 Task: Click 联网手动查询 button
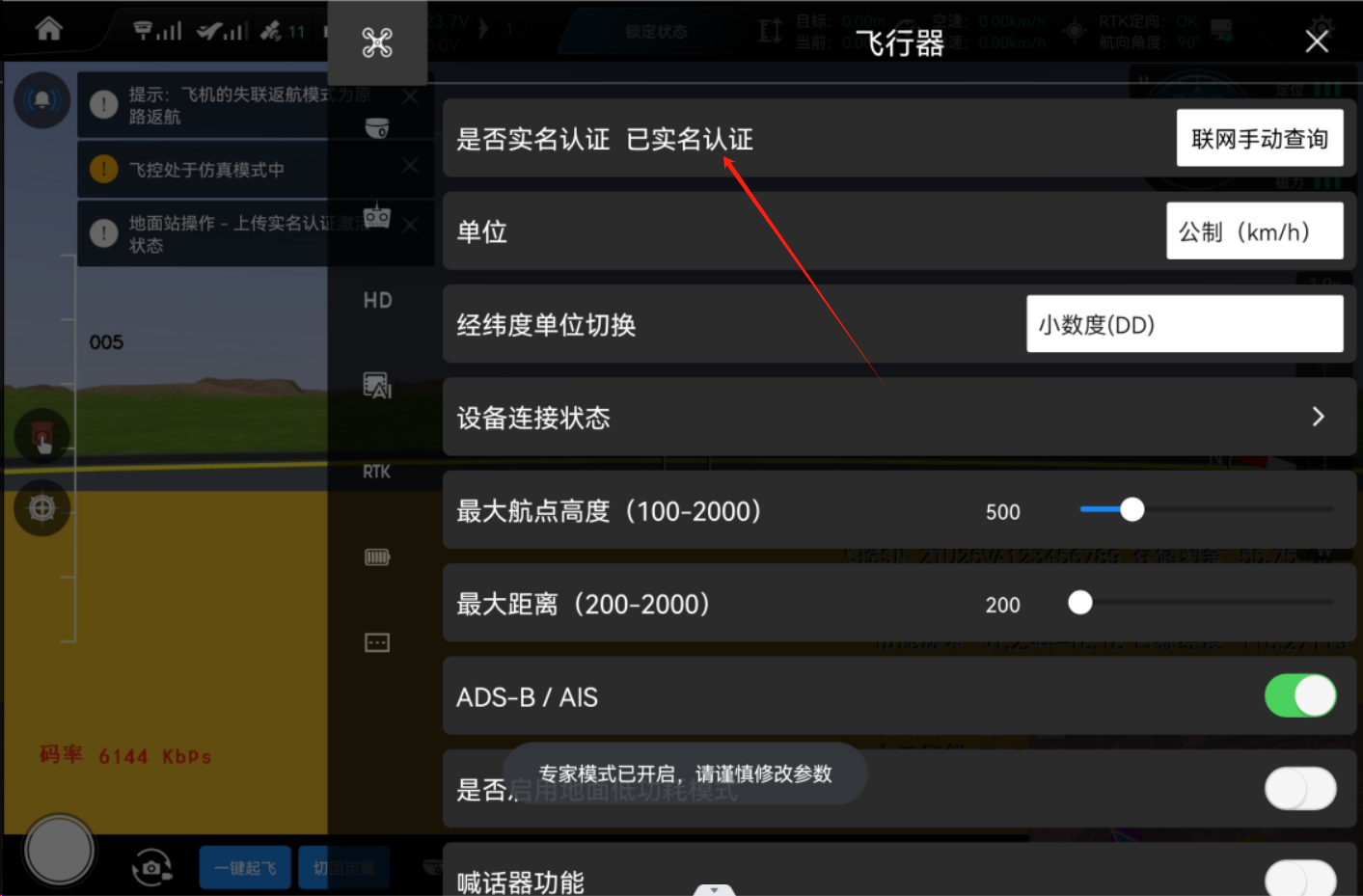point(1260,138)
